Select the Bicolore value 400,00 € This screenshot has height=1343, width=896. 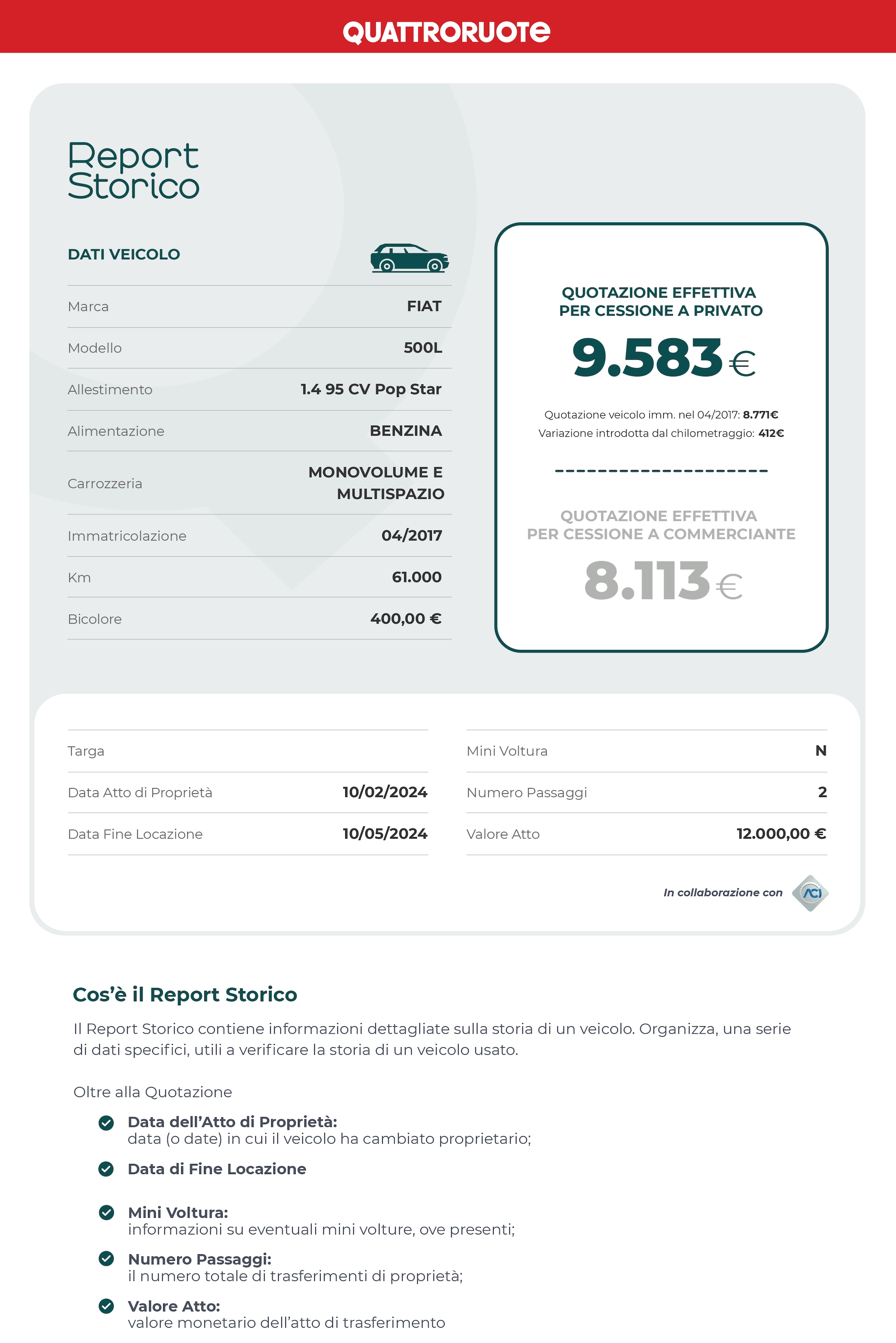pyautogui.click(x=406, y=619)
